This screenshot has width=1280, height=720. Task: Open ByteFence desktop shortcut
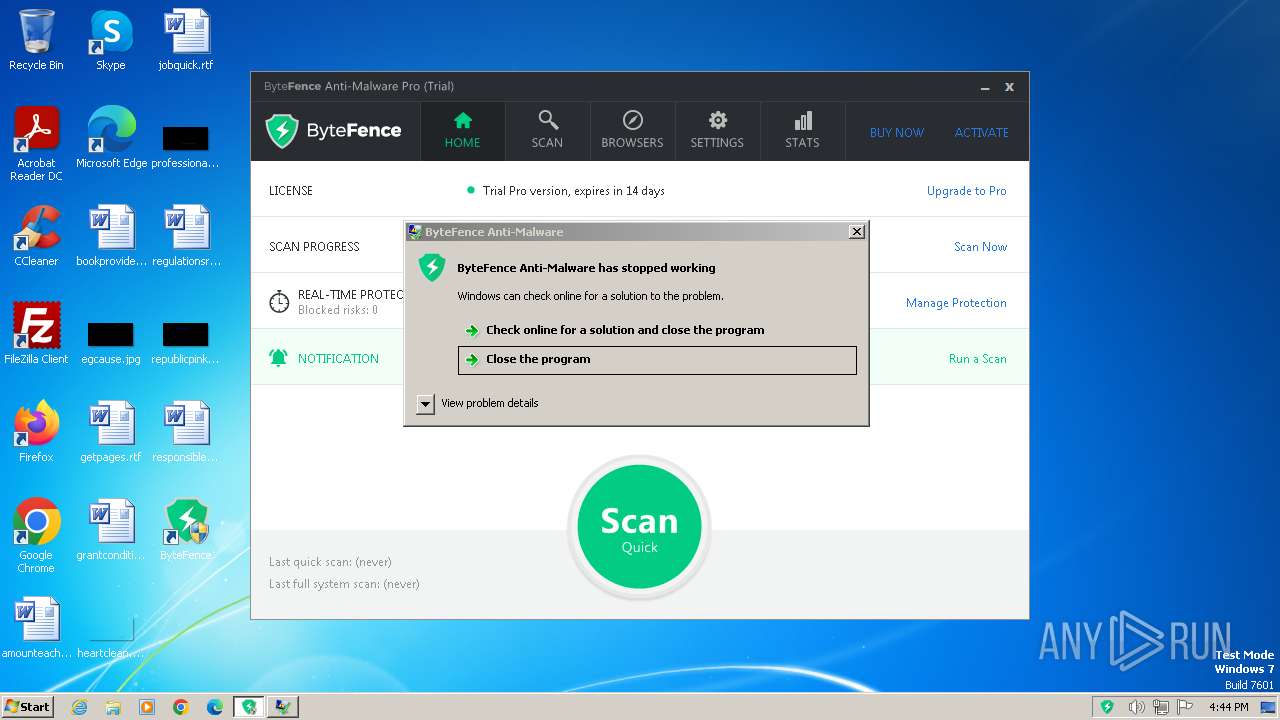pyautogui.click(x=186, y=530)
